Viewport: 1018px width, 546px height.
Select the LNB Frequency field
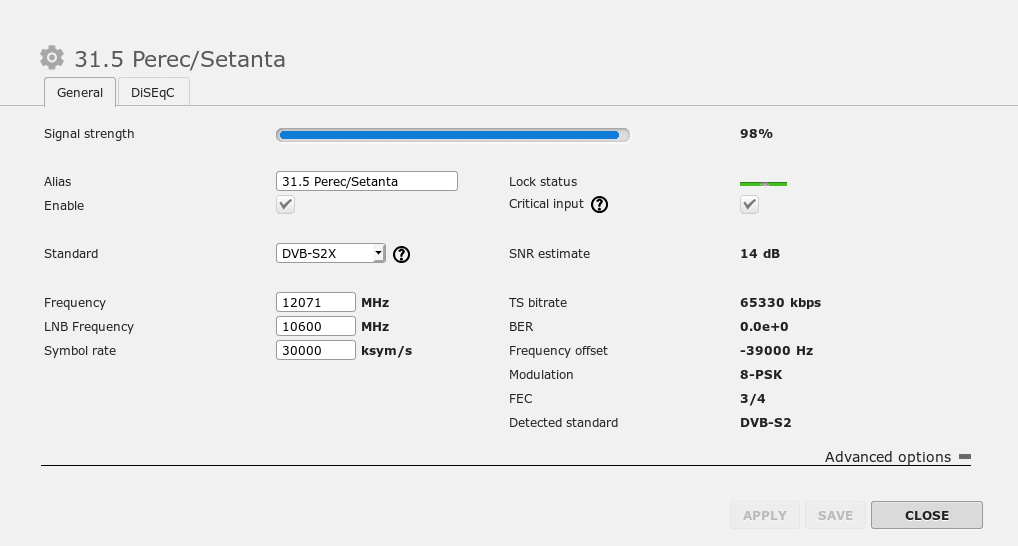[x=315, y=326]
